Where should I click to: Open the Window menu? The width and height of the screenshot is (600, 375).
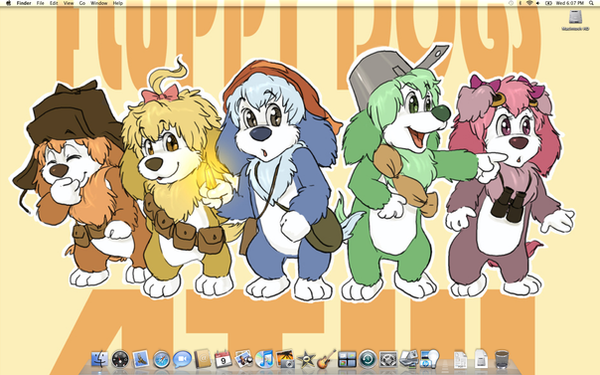tap(99, 3)
